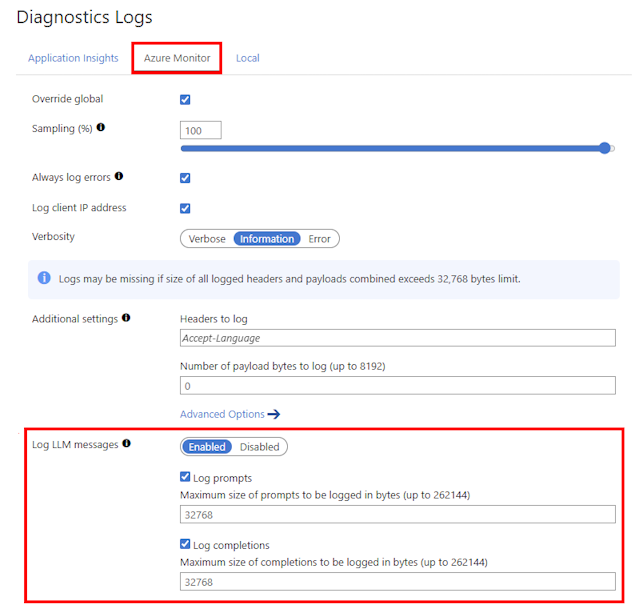The width and height of the screenshot is (635, 609).
Task: Click the info icon next to Log LLM messages
Action: coord(127,443)
